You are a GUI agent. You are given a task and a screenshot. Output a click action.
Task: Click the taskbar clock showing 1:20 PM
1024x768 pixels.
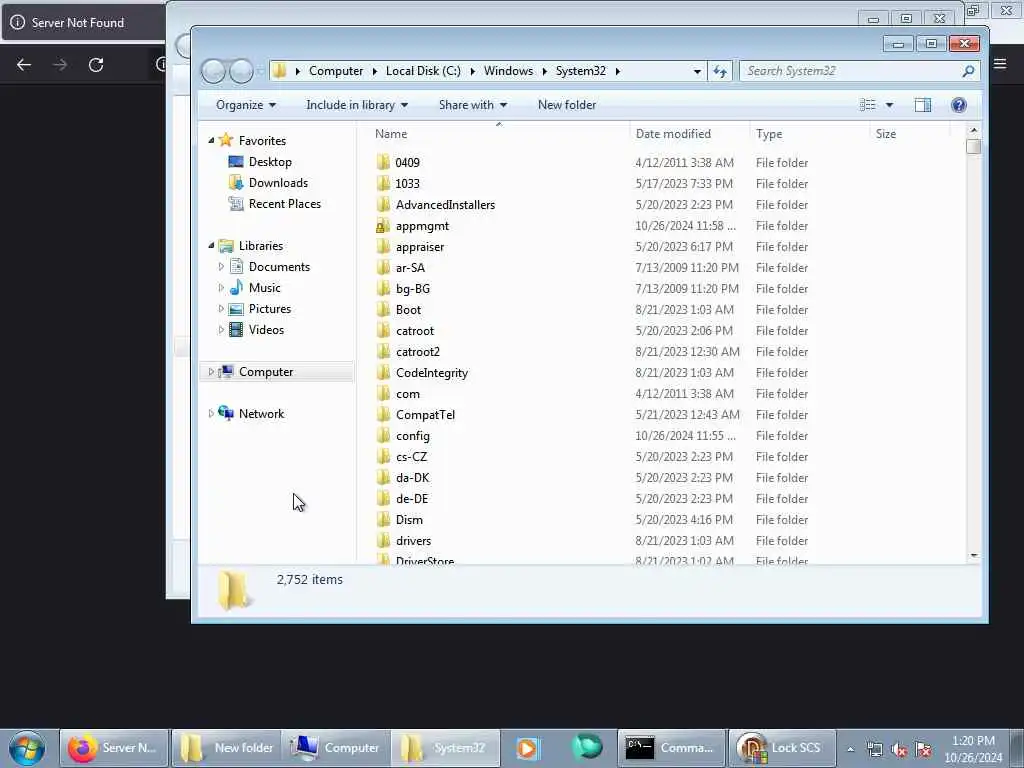pos(973,749)
